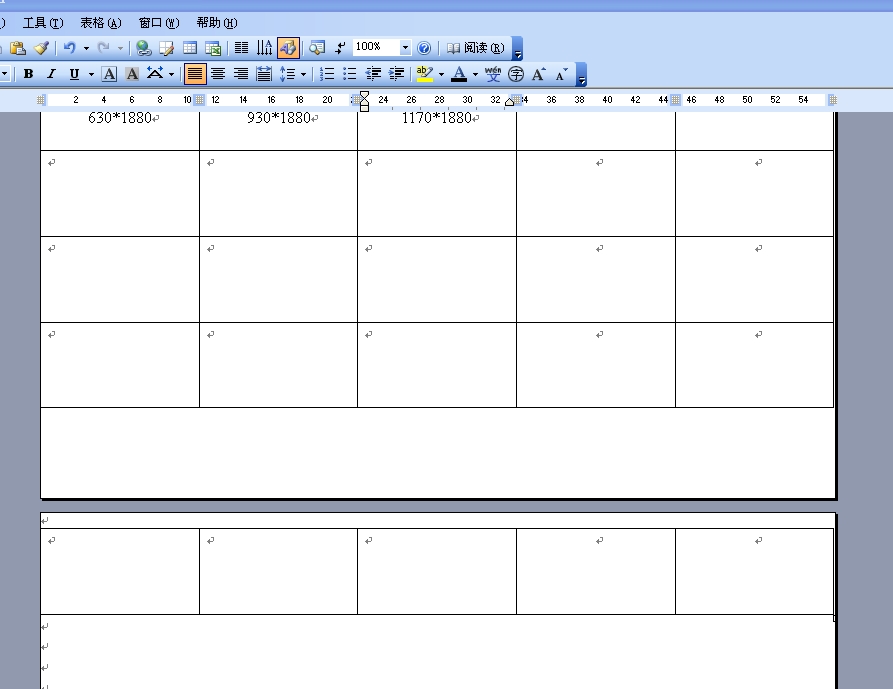Click the Columns layout icon

click(241, 48)
